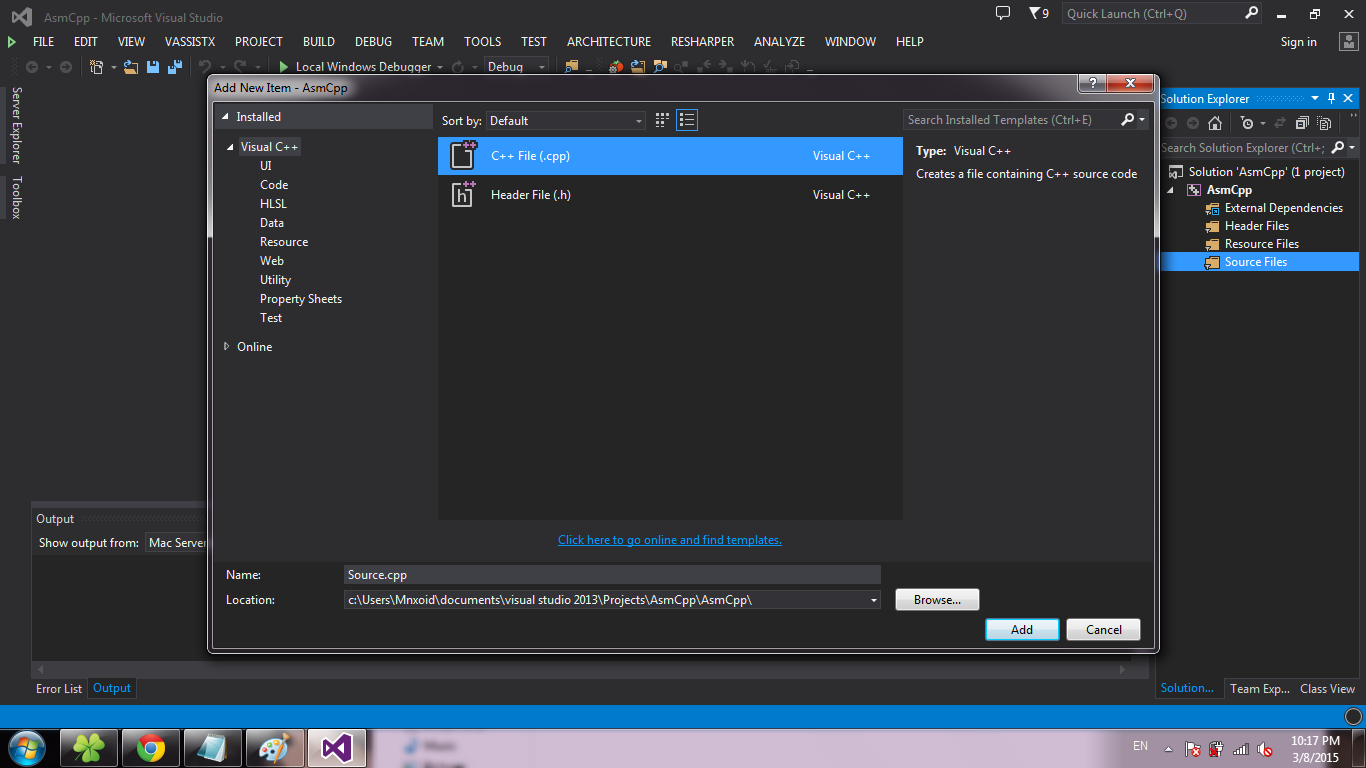This screenshot has width=1366, height=768.
Task: Click the C++ File template icon
Action: coord(463,156)
